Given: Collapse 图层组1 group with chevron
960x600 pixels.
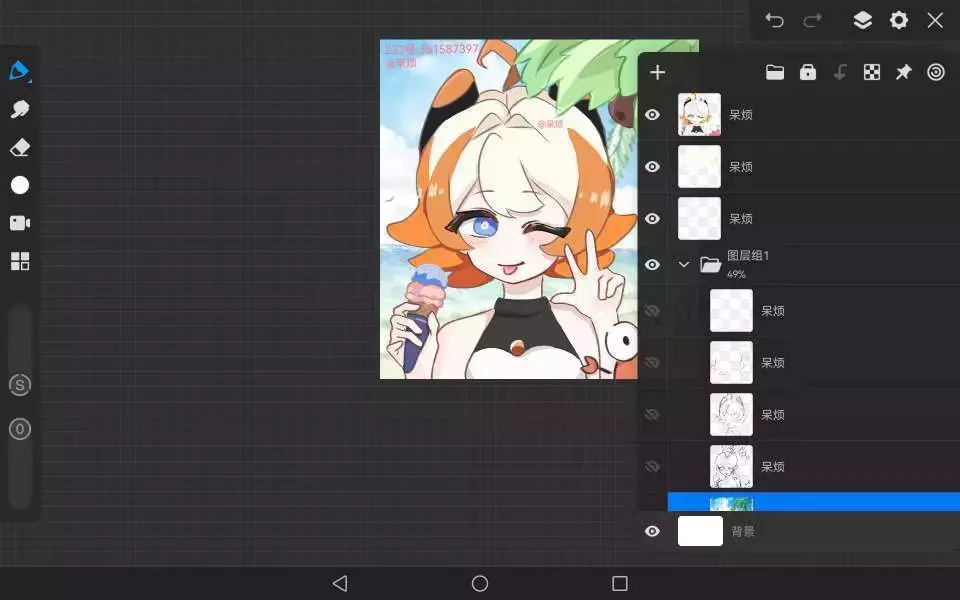Looking at the screenshot, I should pyautogui.click(x=684, y=264).
